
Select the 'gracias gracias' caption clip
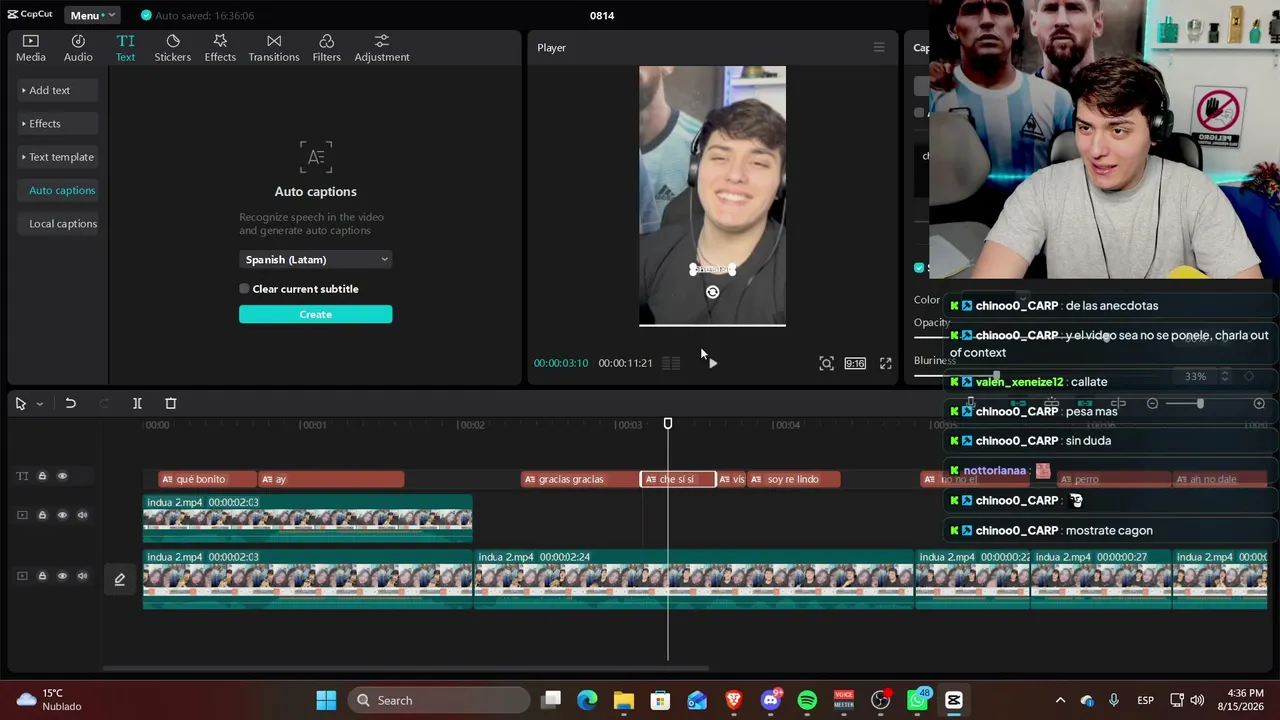coord(580,479)
